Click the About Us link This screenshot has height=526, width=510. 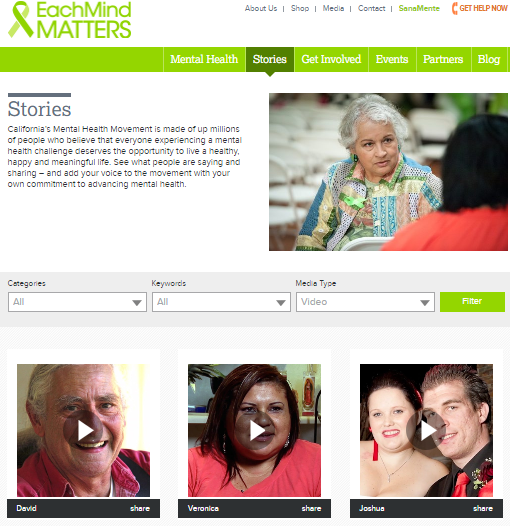[261, 8]
